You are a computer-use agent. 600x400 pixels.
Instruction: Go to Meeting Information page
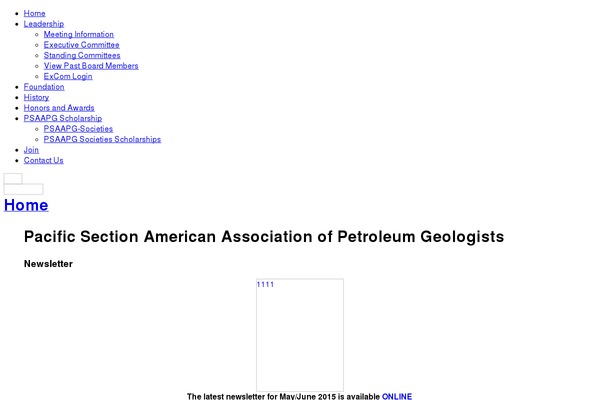pos(78,34)
